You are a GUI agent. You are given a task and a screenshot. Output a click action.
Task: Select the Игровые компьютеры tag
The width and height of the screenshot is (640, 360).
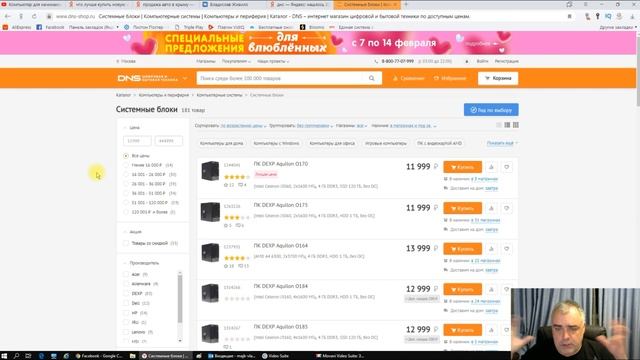click(x=386, y=143)
